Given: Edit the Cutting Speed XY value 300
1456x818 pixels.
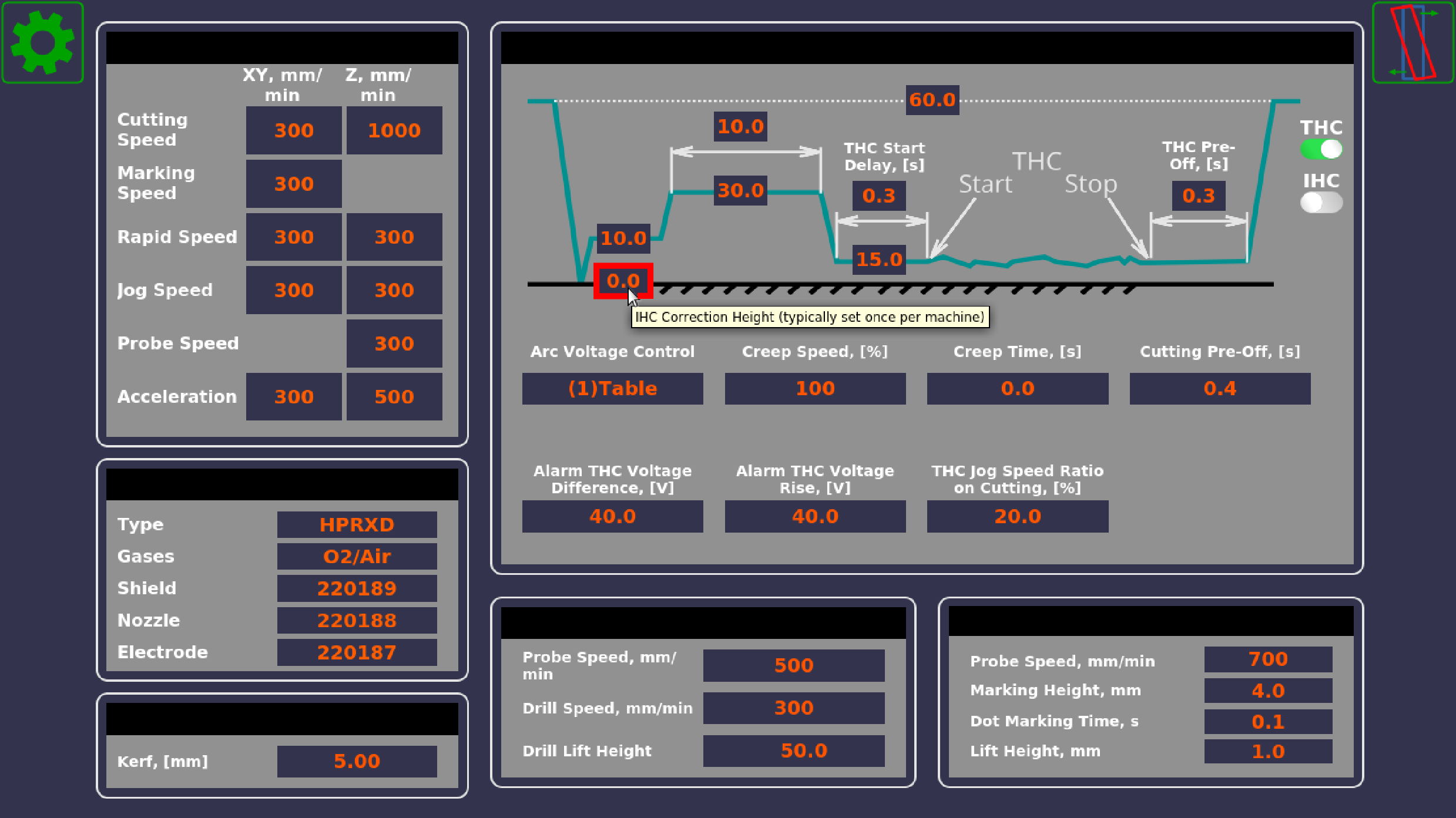Looking at the screenshot, I should 294,130.
